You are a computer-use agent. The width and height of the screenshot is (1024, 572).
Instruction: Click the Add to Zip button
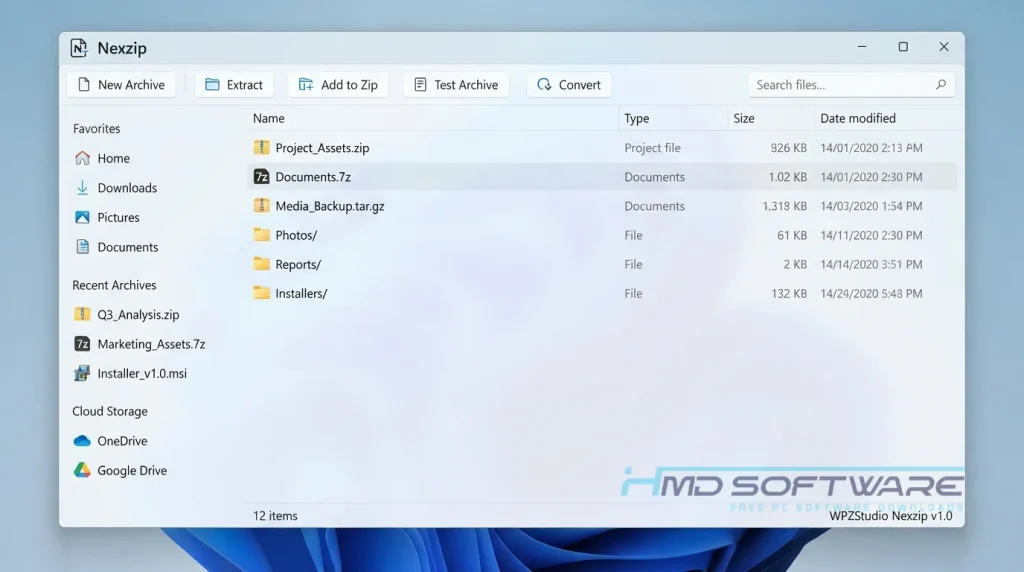338,85
